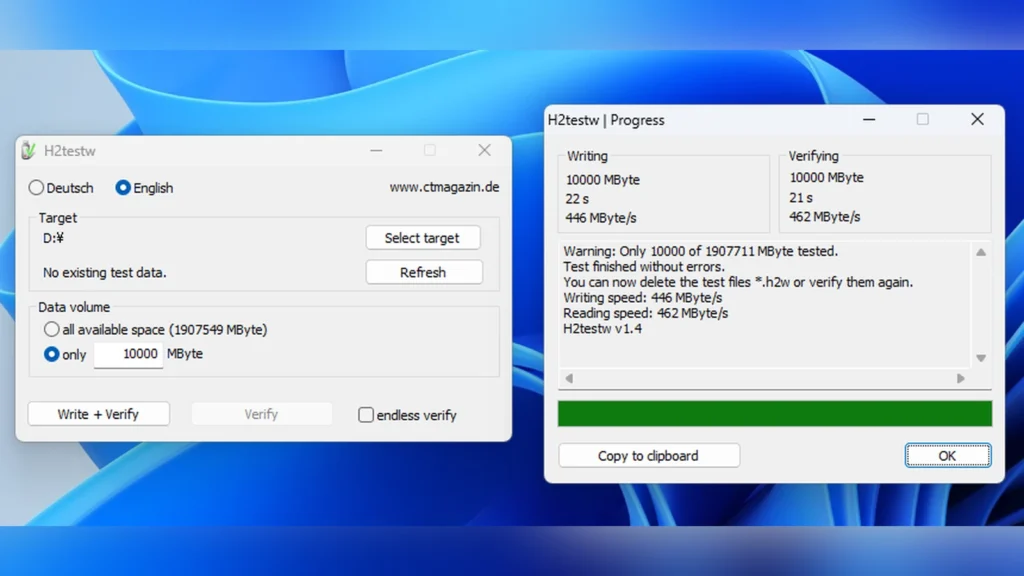Image resolution: width=1024 pixels, height=576 pixels.
Task: Click the 'Writing speed: 446 MByte/s' line
Action: coord(643,298)
